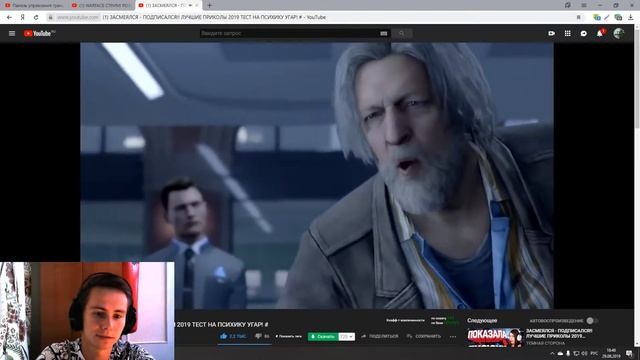Close the active ЗАСМЕЯЛСЯ tab

(x=196, y=5)
